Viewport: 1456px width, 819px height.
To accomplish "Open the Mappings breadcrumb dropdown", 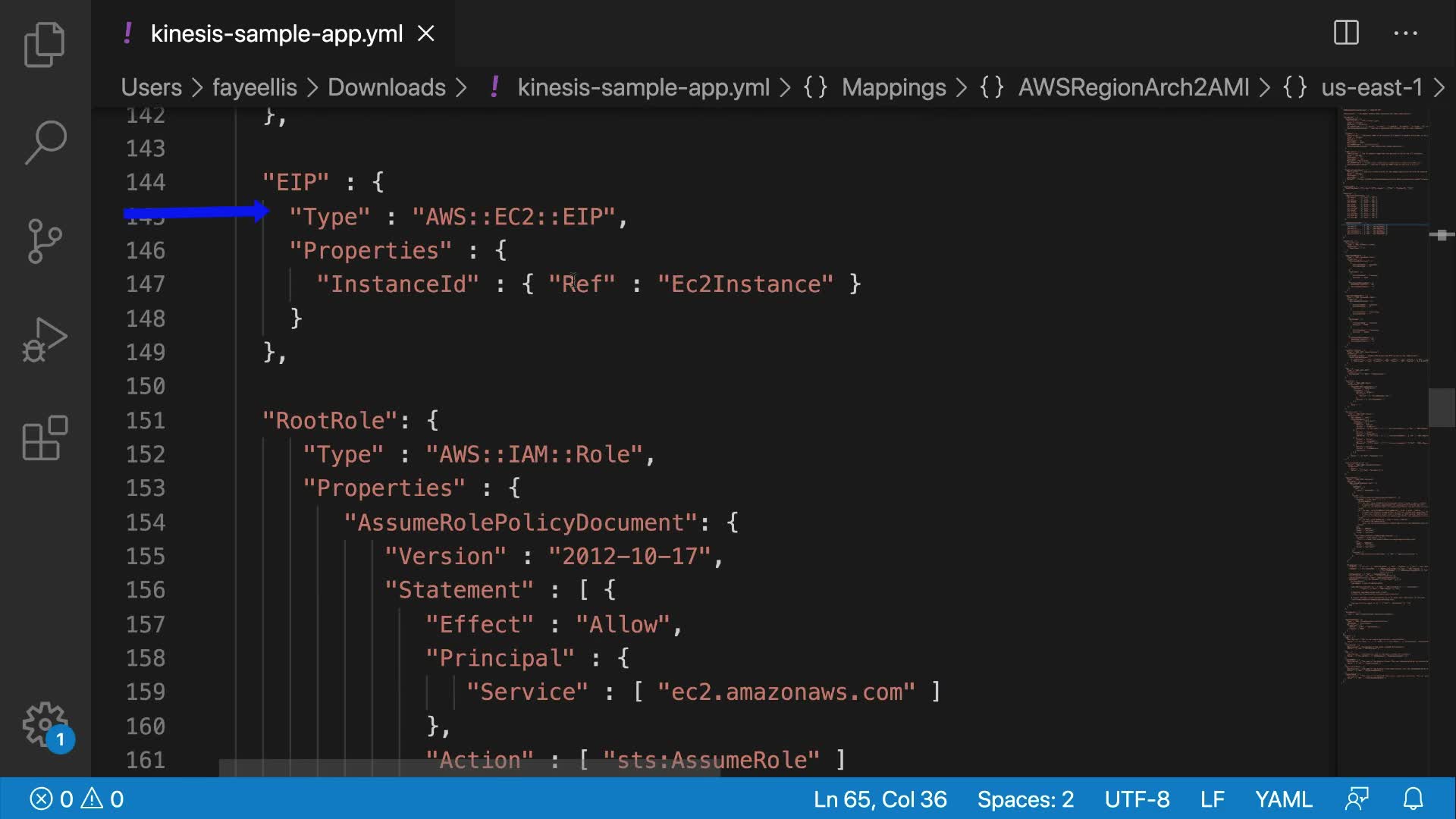I will [893, 87].
